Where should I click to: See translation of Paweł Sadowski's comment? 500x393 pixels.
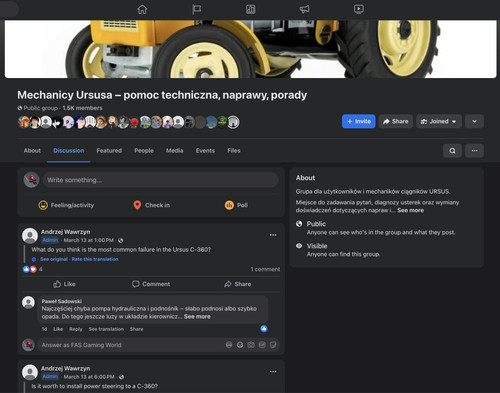coord(106,329)
